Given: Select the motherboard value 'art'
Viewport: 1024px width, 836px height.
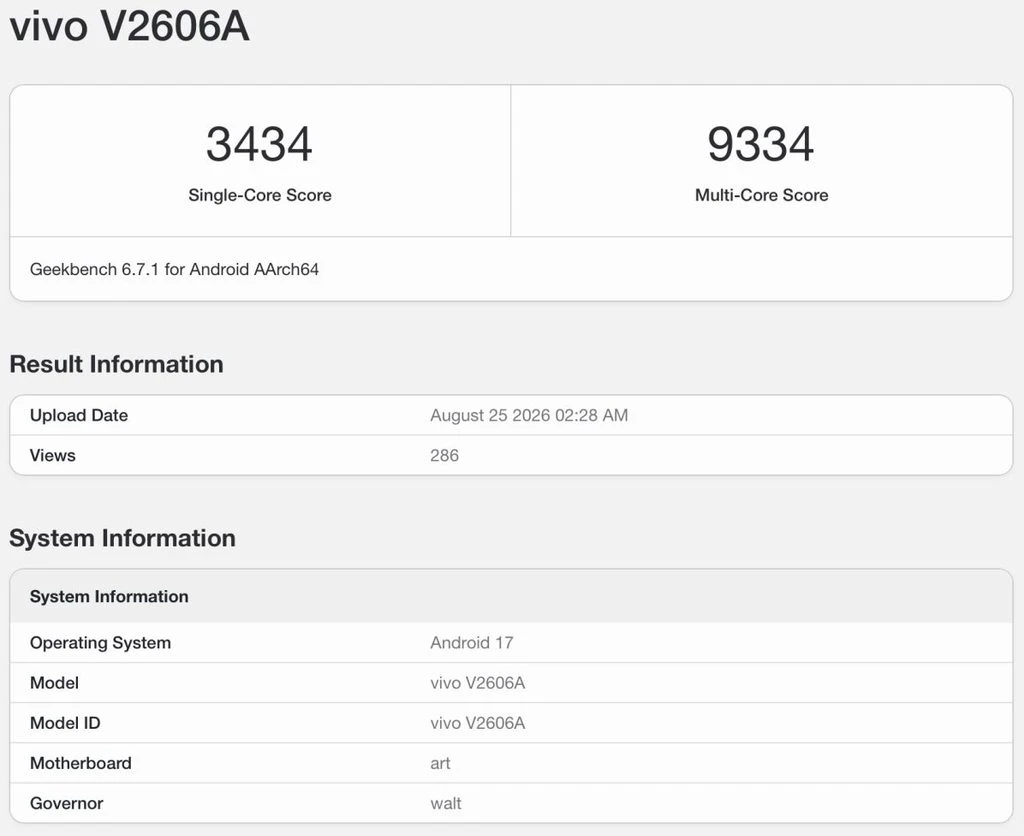Looking at the screenshot, I should 440,764.
